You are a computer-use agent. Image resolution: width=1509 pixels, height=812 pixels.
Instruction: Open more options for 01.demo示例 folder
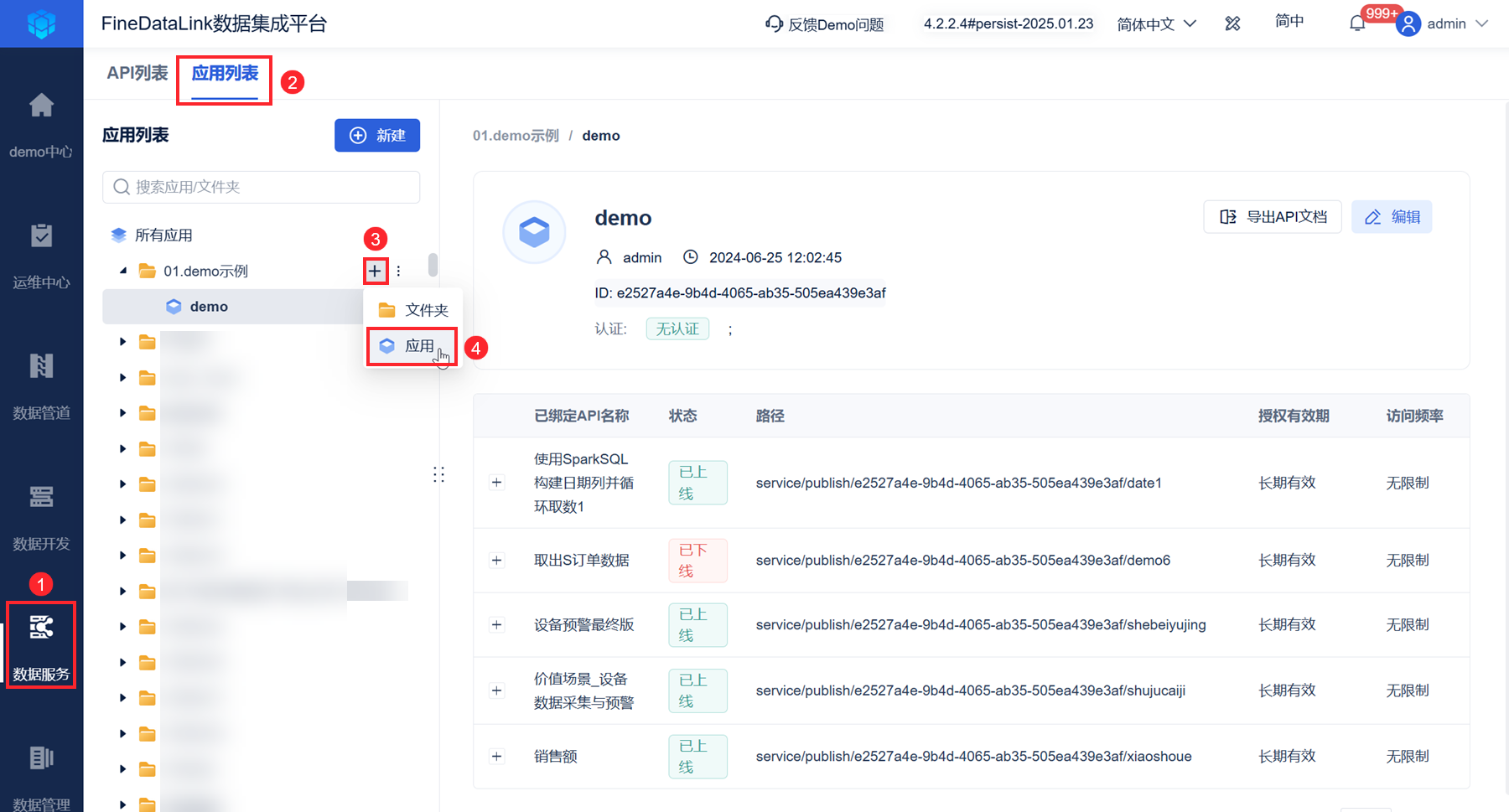pos(399,271)
